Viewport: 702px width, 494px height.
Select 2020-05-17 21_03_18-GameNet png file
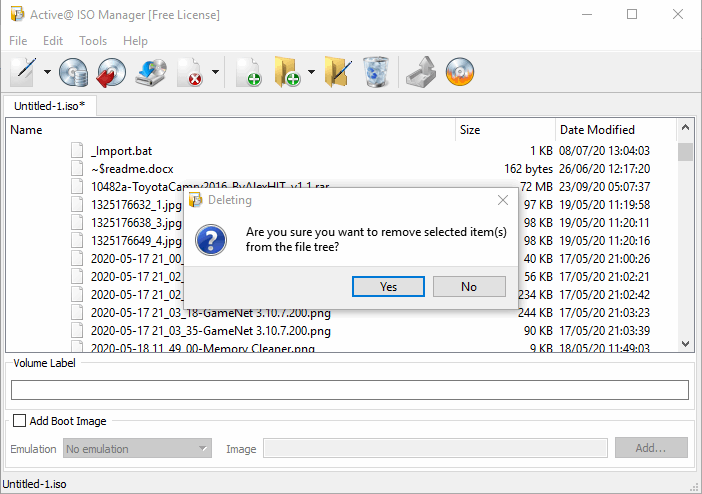coord(210,313)
